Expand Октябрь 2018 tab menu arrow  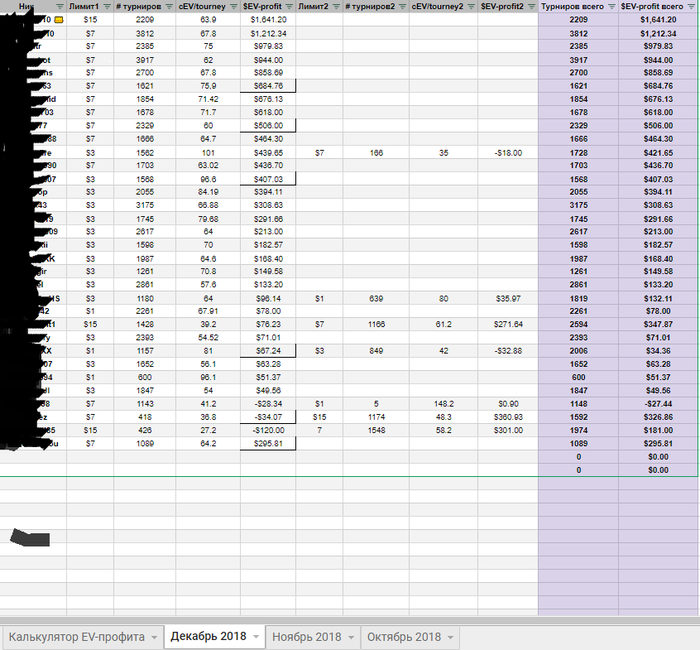[450, 637]
